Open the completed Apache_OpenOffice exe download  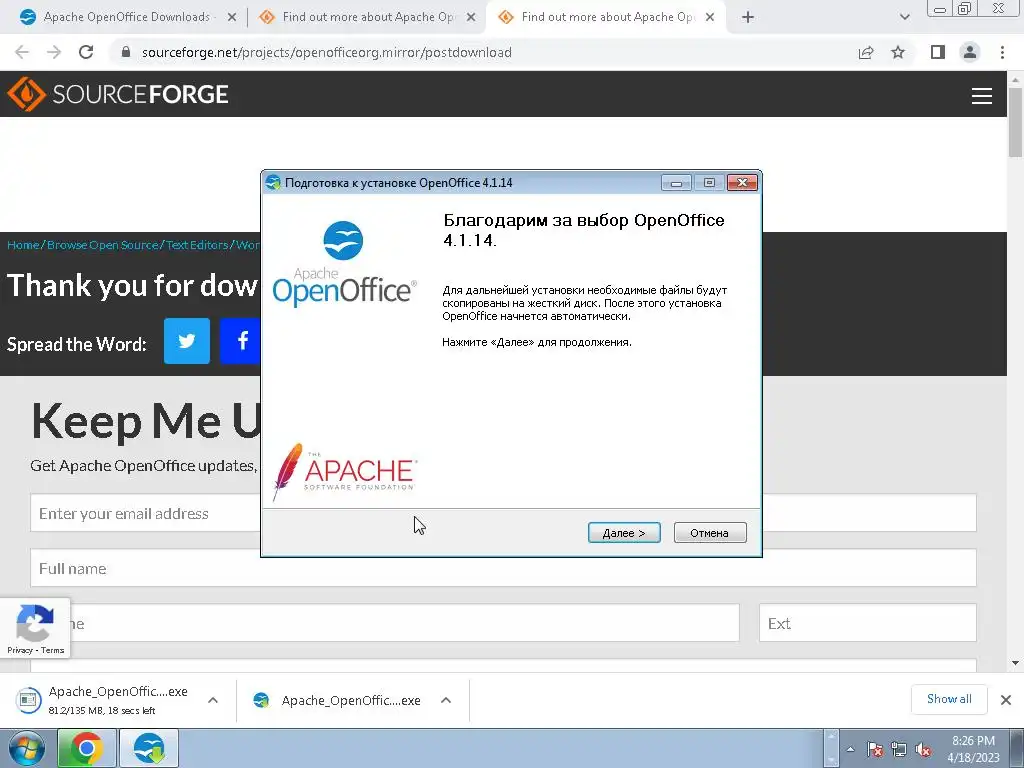coord(340,700)
